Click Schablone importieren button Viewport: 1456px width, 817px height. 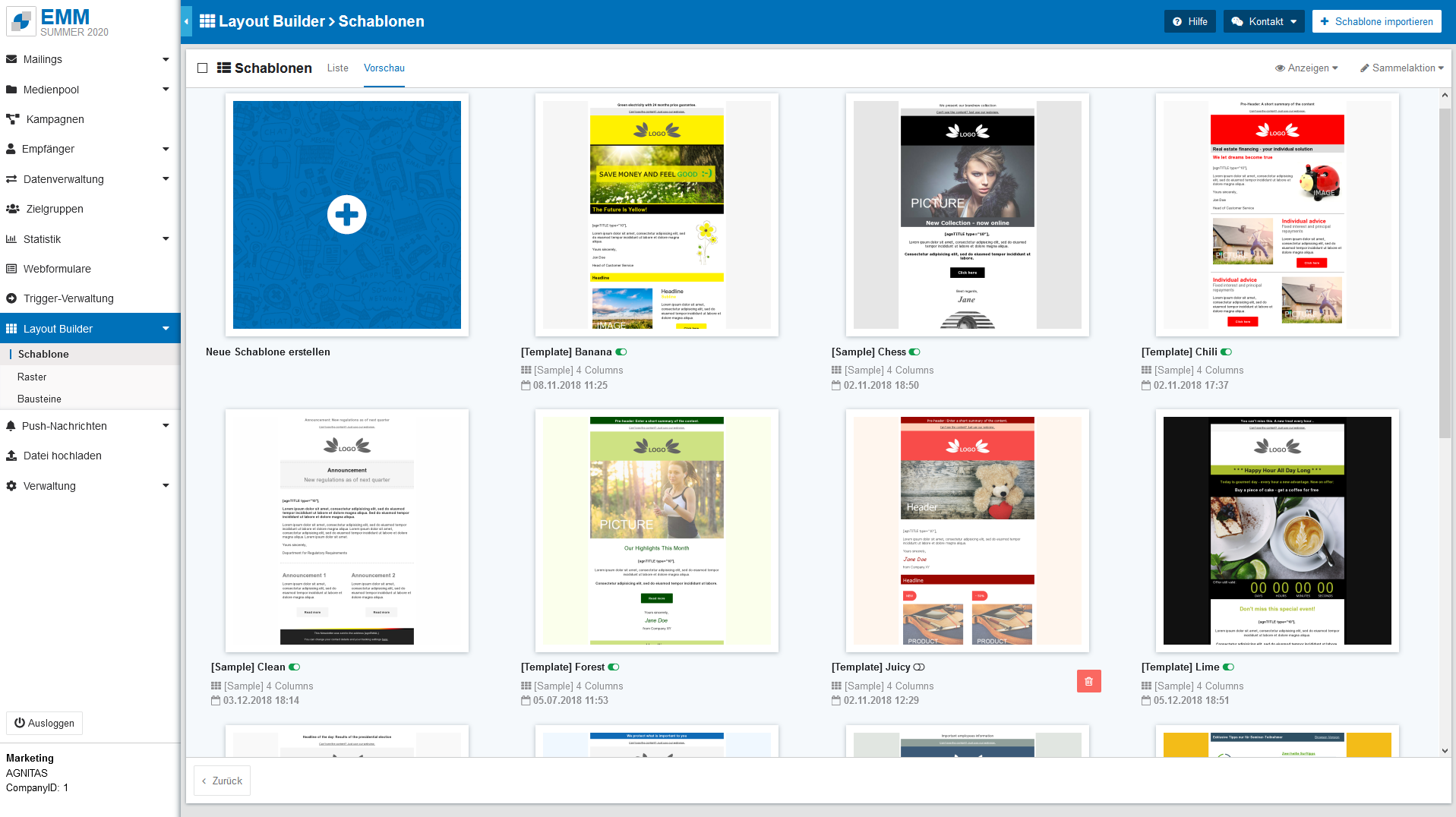(x=1377, y=21)
